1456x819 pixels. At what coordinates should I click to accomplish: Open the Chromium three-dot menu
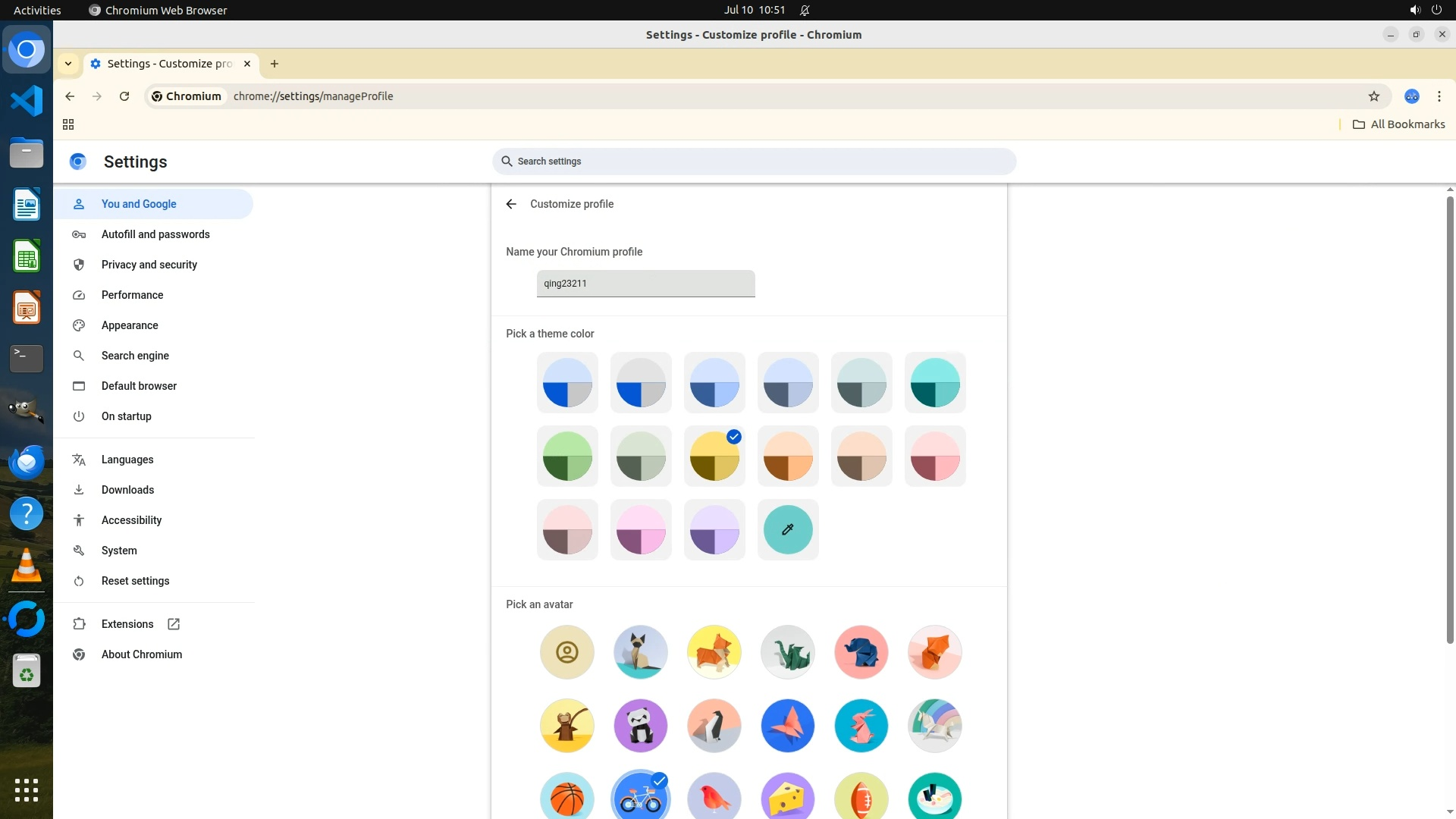[1439, 96]
